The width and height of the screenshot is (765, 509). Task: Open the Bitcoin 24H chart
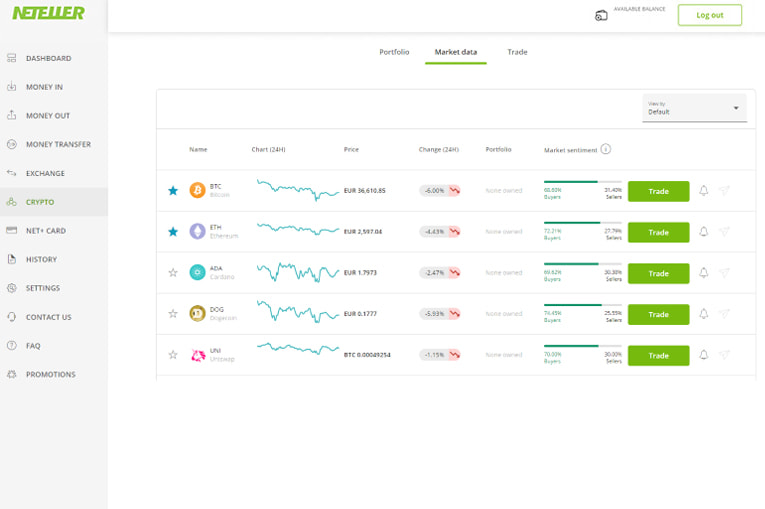298,190
